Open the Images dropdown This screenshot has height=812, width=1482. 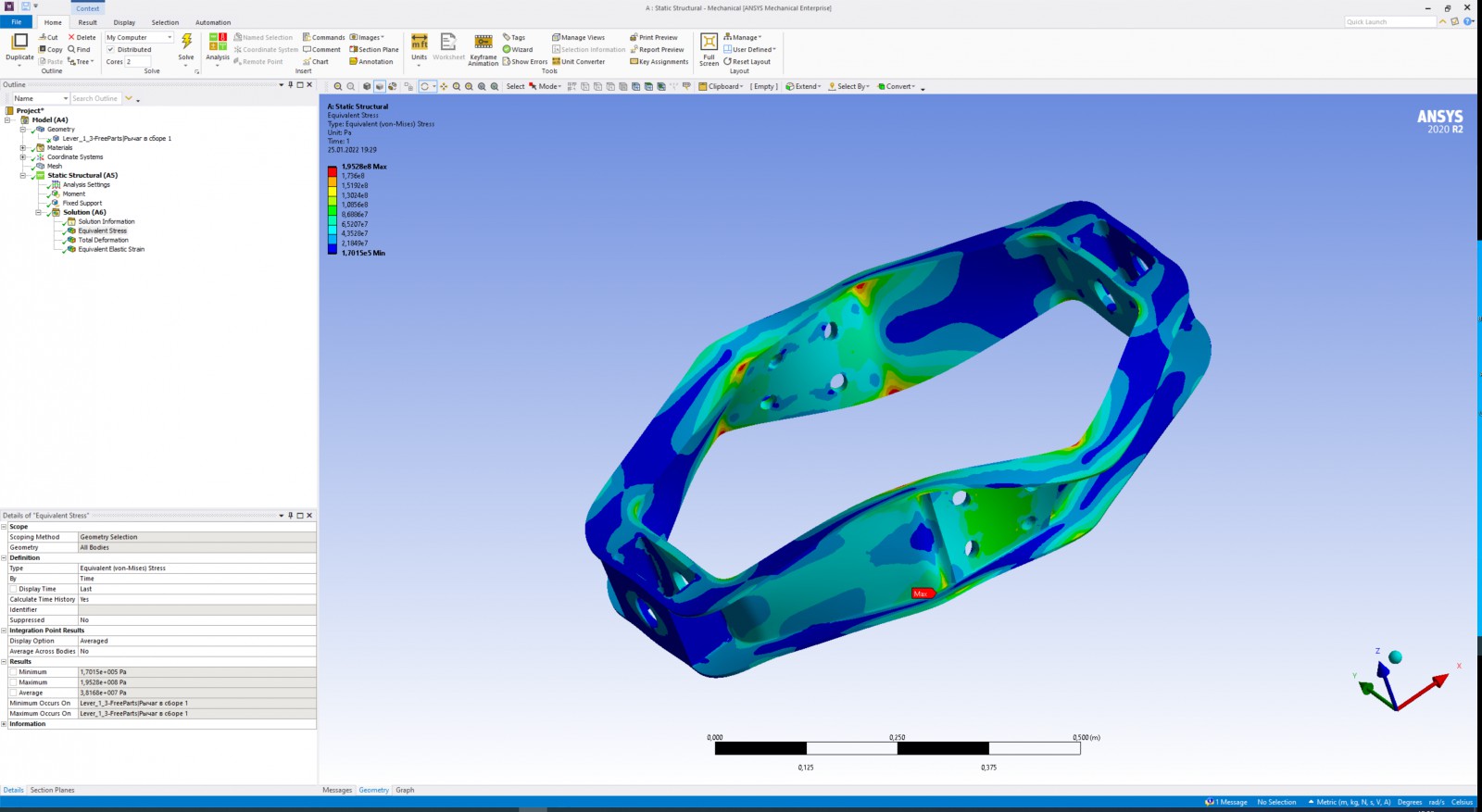tap(367, 38)
